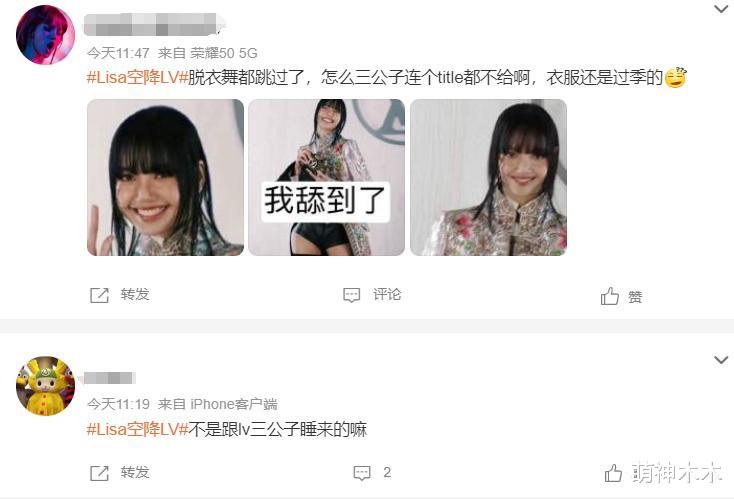
Task: Click the 转发 label on the first post
Action: click(x=135, y=294)
